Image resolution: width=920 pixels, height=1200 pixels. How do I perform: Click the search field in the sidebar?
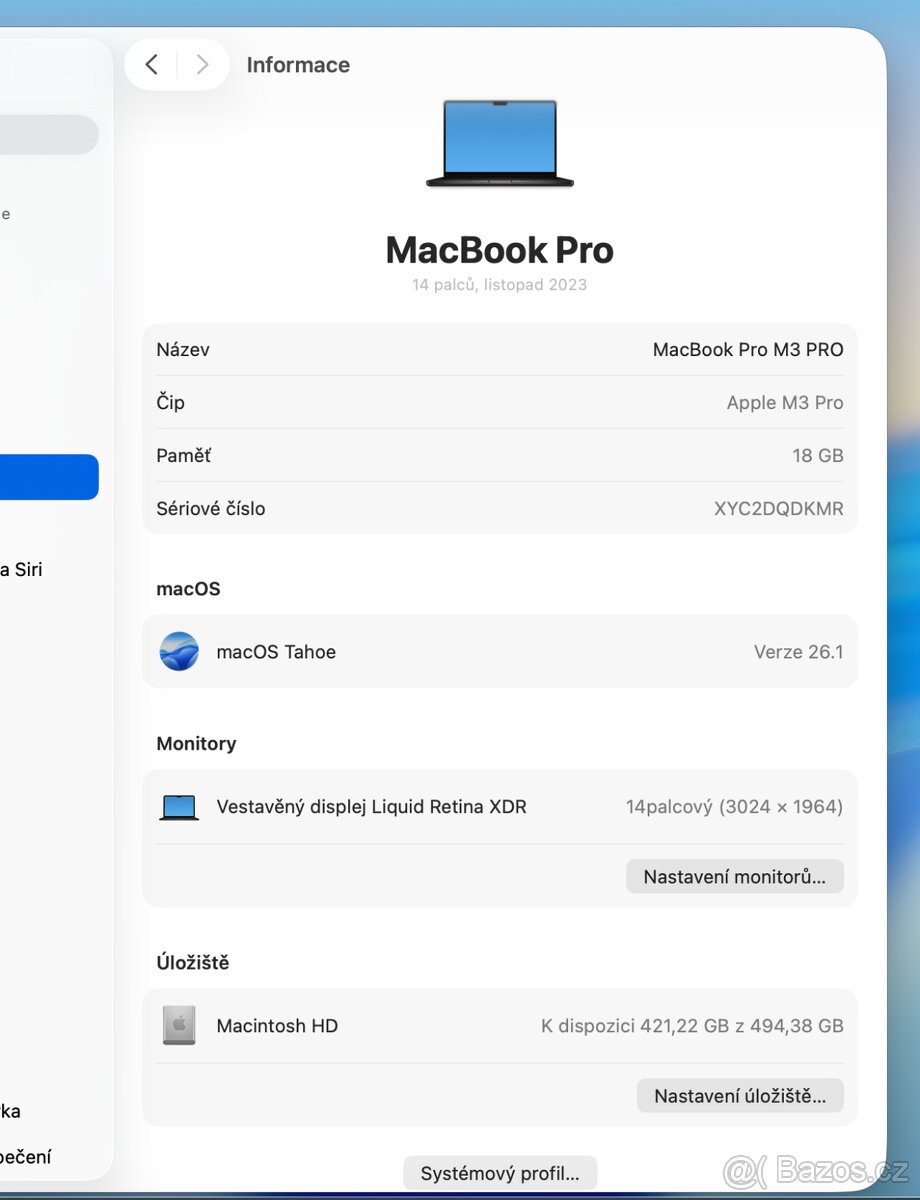coord(45,134)
